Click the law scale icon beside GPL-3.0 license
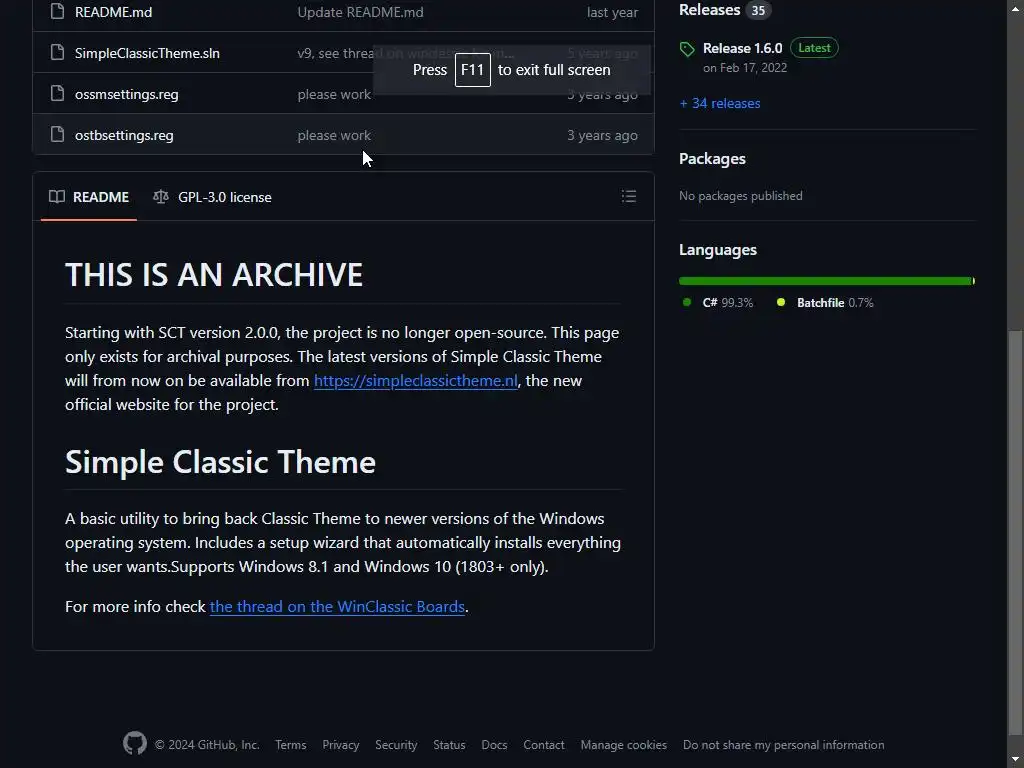The image size is (1024, 768). pyautogui.click(x=161, y=197)
